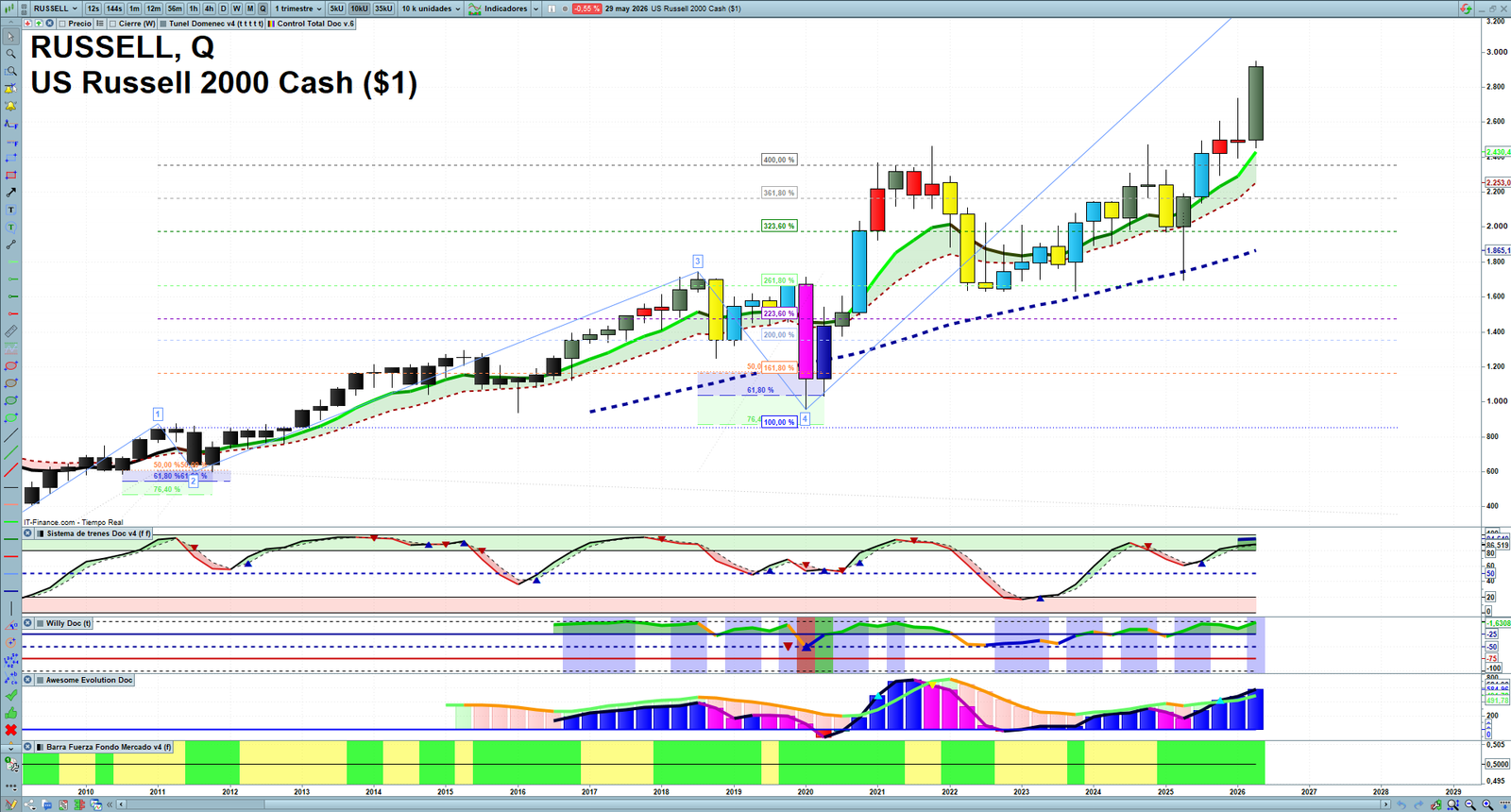This screenshot has width=1511, height=812.
Task: Click the Barra Fuerza Fondo Mercado v4 label
Action: coord(109,747)
